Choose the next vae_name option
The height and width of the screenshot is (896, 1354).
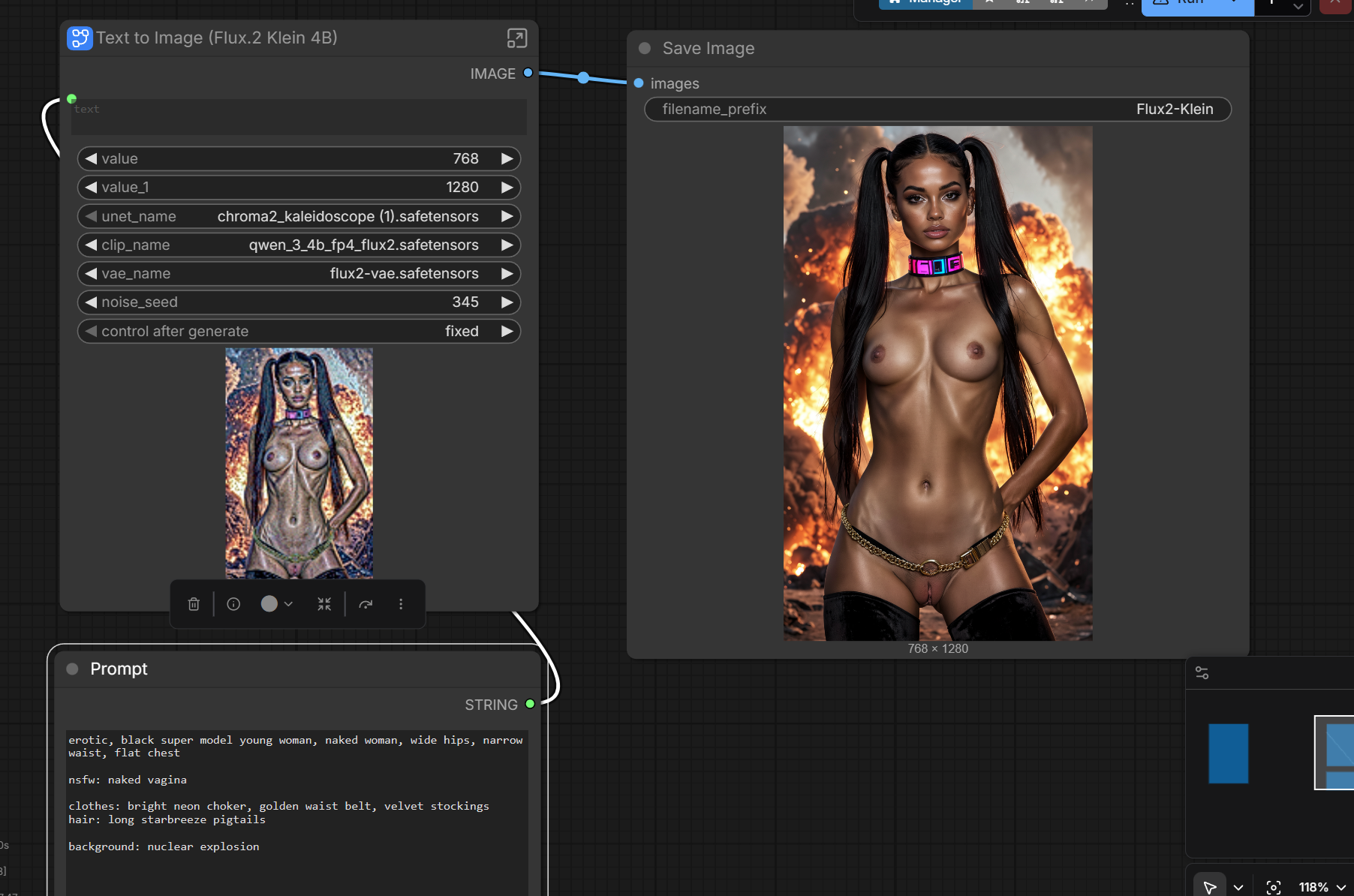pyautogui.click(x=507, y=273)
